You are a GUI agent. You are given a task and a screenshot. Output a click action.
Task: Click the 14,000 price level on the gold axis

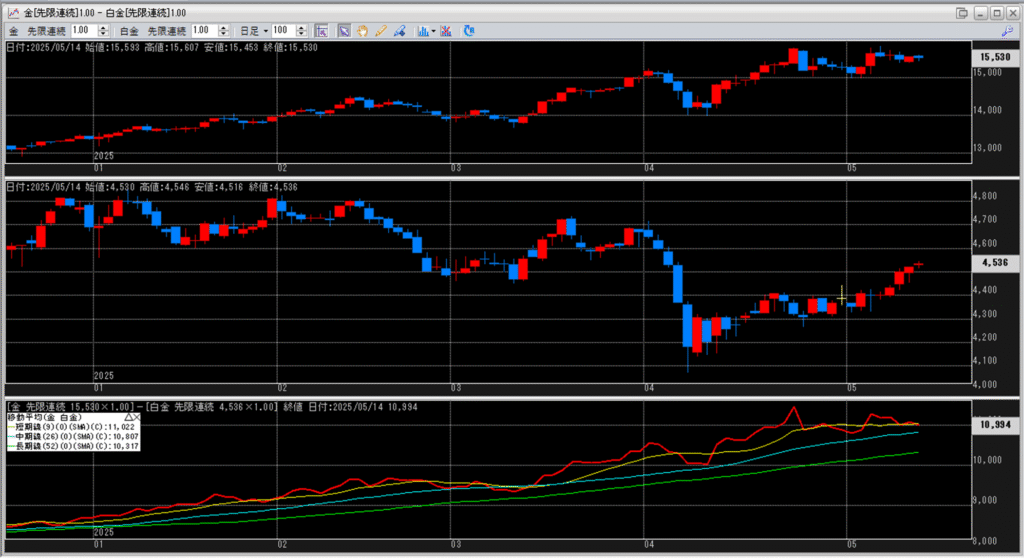coord(987,110)
